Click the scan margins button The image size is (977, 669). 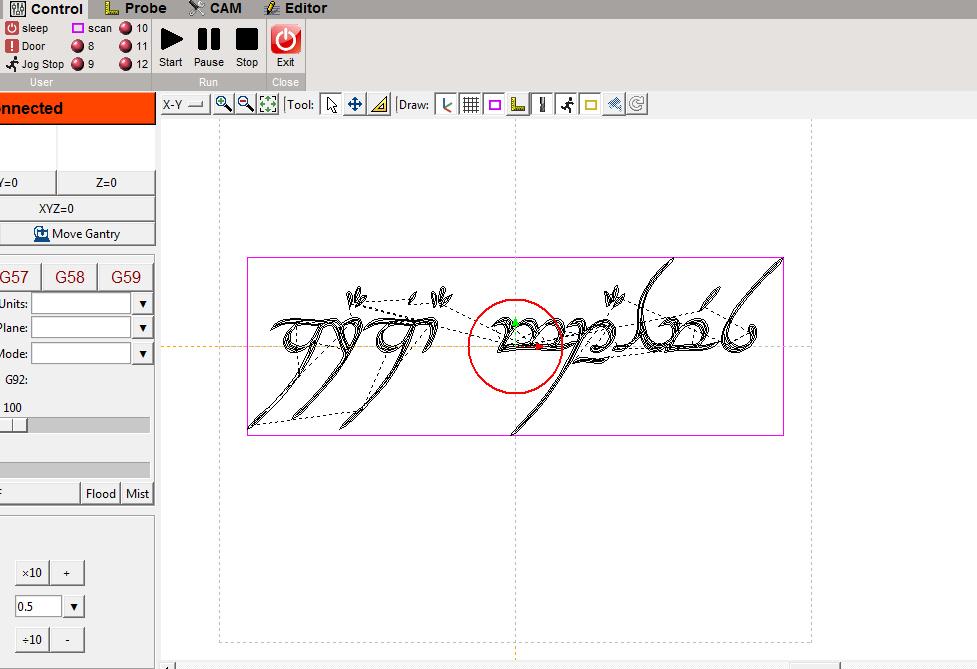[92, 28]
